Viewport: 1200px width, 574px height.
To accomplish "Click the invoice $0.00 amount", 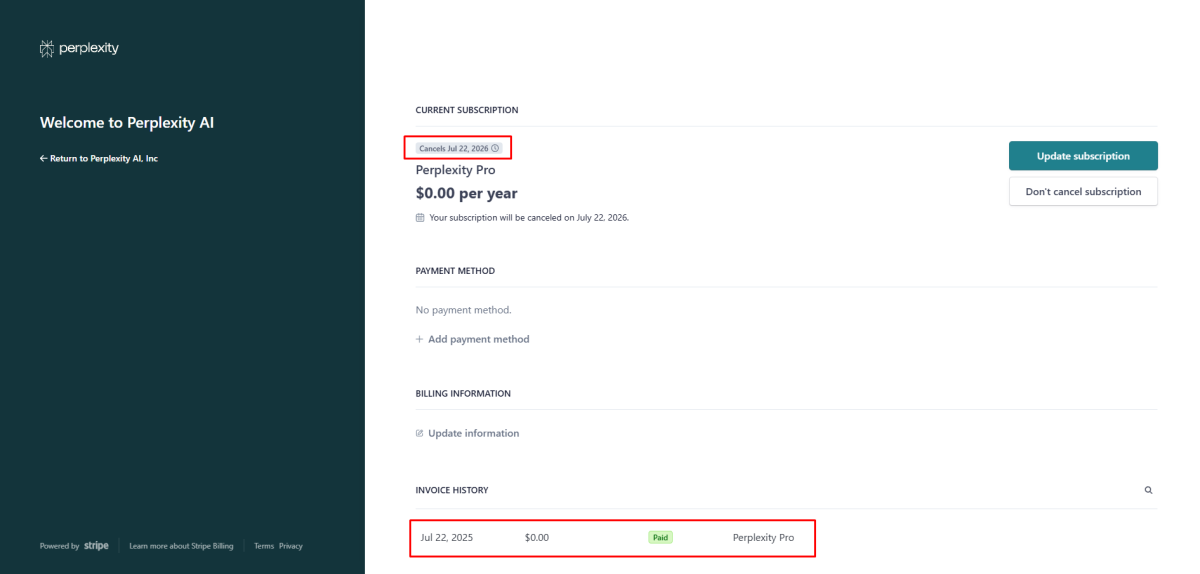I will [x=537, y=537].
